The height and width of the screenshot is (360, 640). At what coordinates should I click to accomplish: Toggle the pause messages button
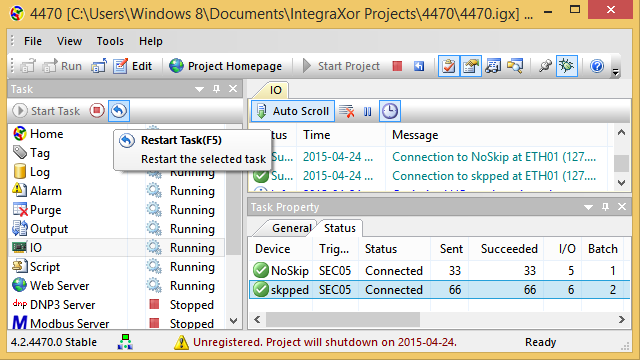368,111
